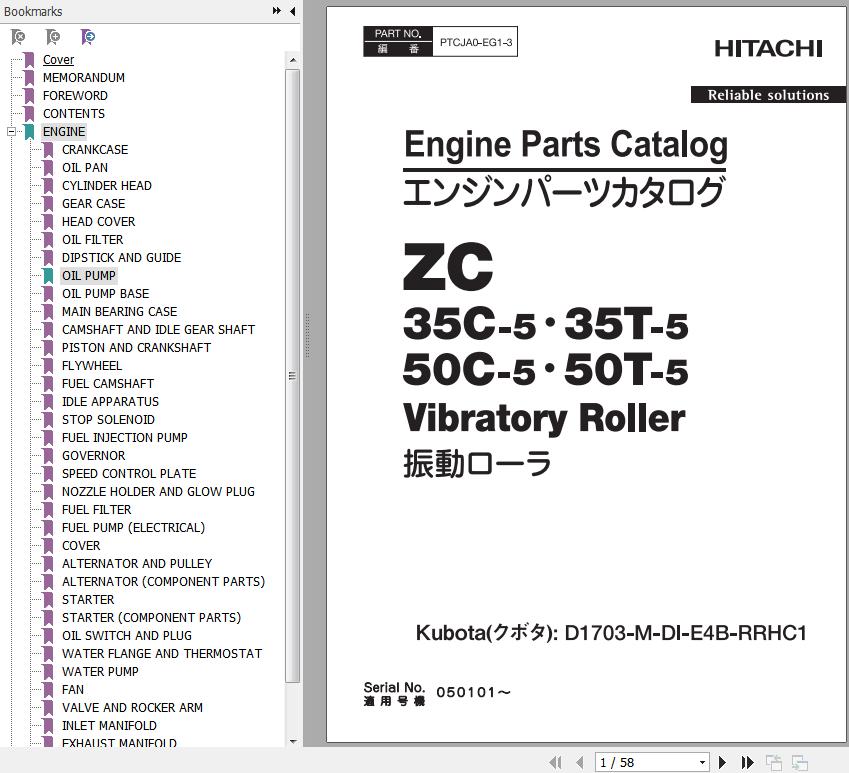Open the page number dropdown arrow

pyautogui.click(x=702, y=763)
